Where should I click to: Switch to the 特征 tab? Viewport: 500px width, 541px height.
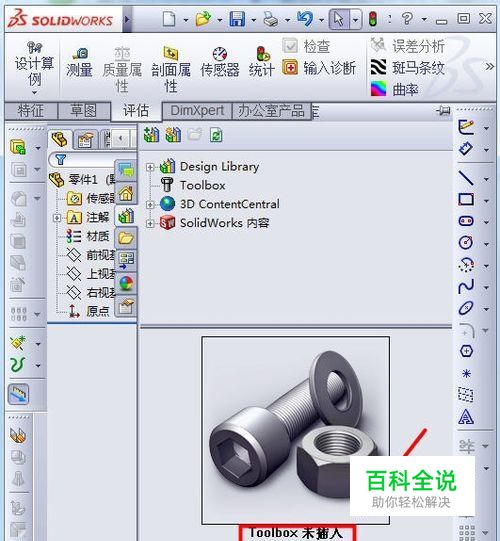click(x=31, y=111)
